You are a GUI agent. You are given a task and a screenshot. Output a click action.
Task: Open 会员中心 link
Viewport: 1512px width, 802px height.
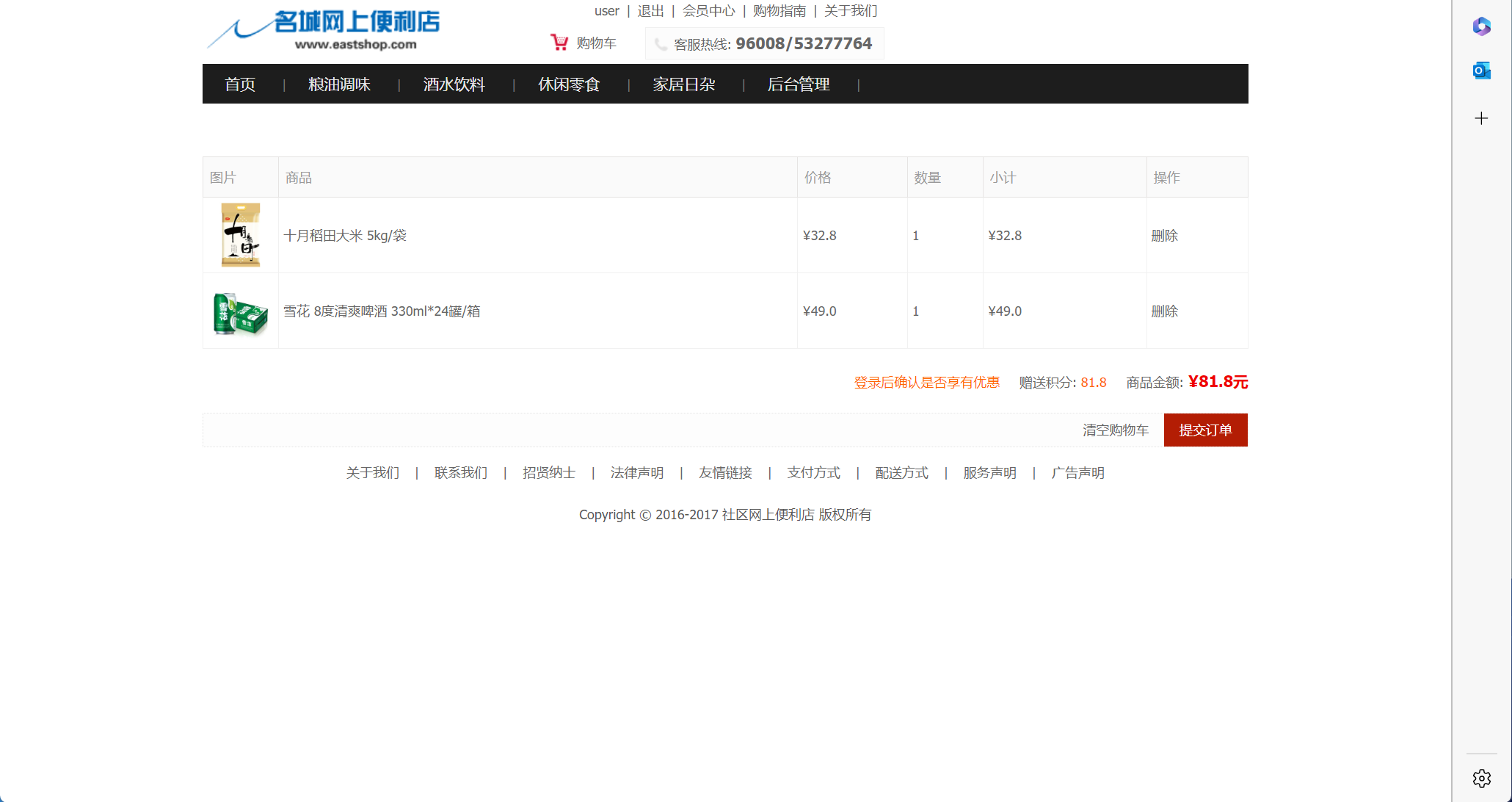tap(708, 11)
